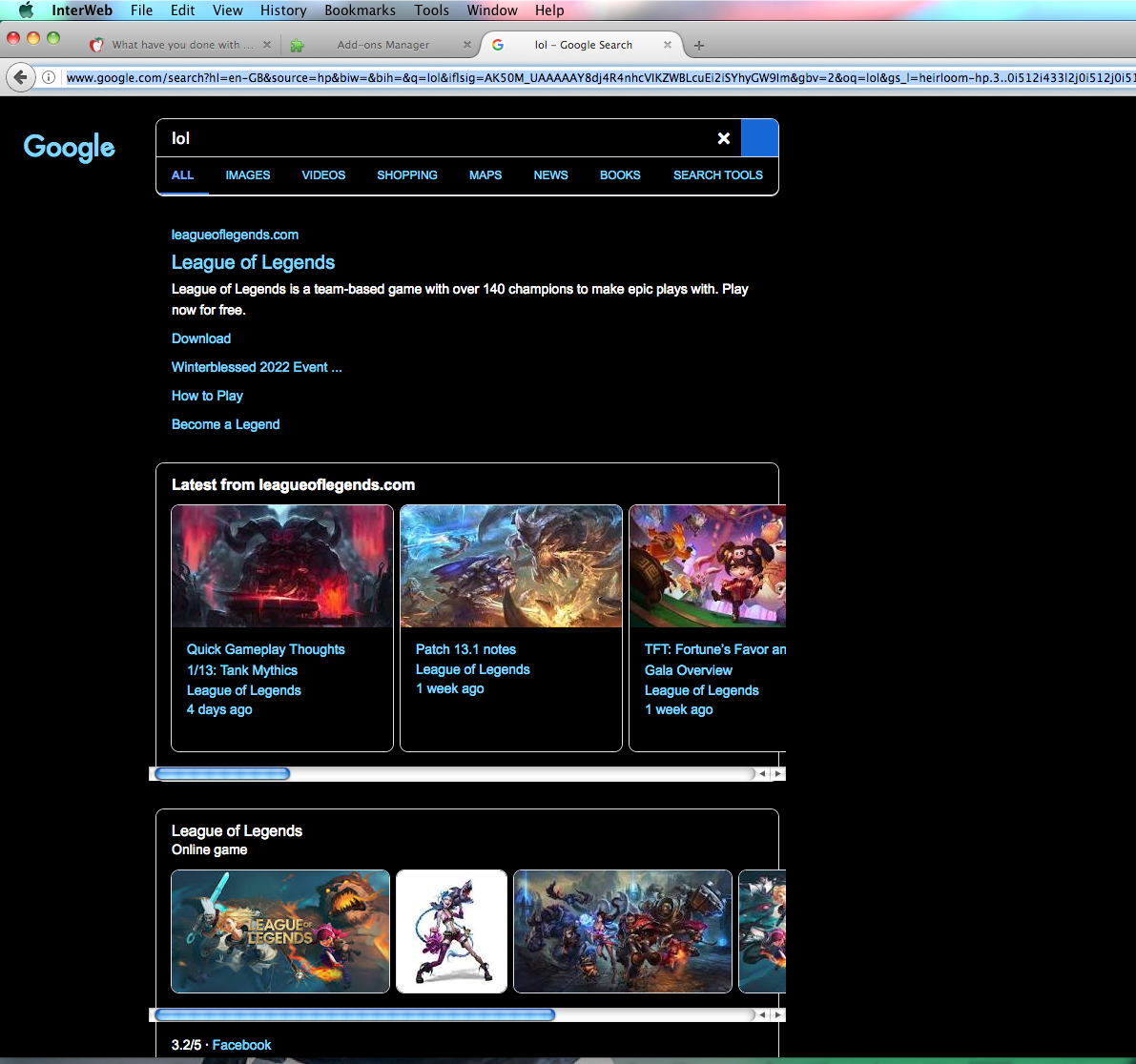
Task: Click the 'League of Legends Online game' heading
Action: (x=237, y=839)
